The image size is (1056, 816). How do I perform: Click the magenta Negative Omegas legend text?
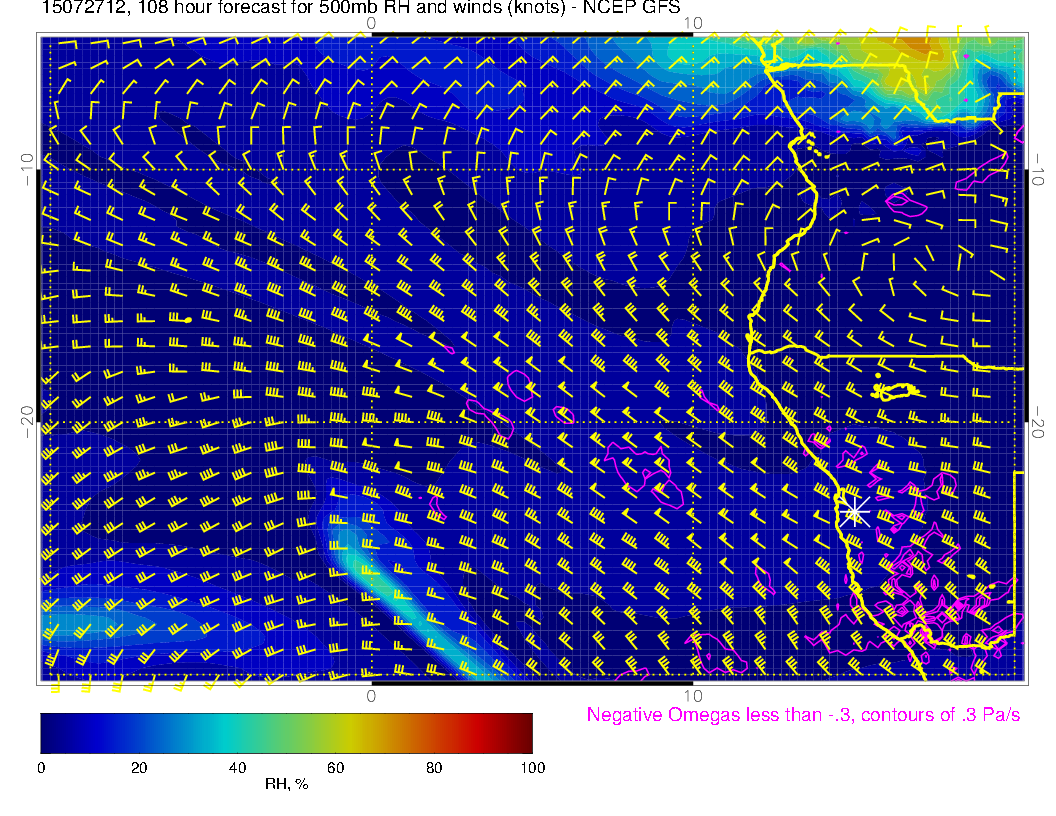[803, 715]
